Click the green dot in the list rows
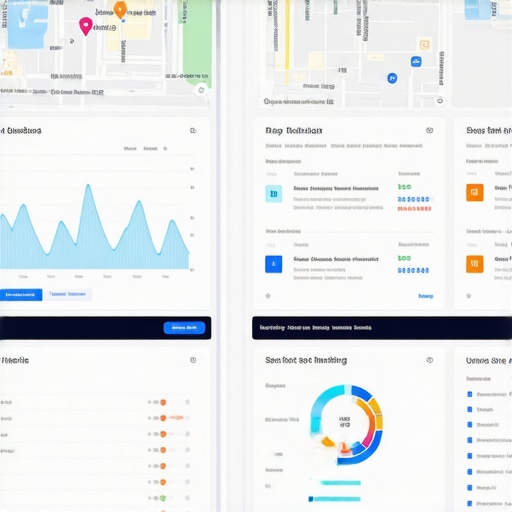This screenshot has height=512, width=512. click(163, 498)
